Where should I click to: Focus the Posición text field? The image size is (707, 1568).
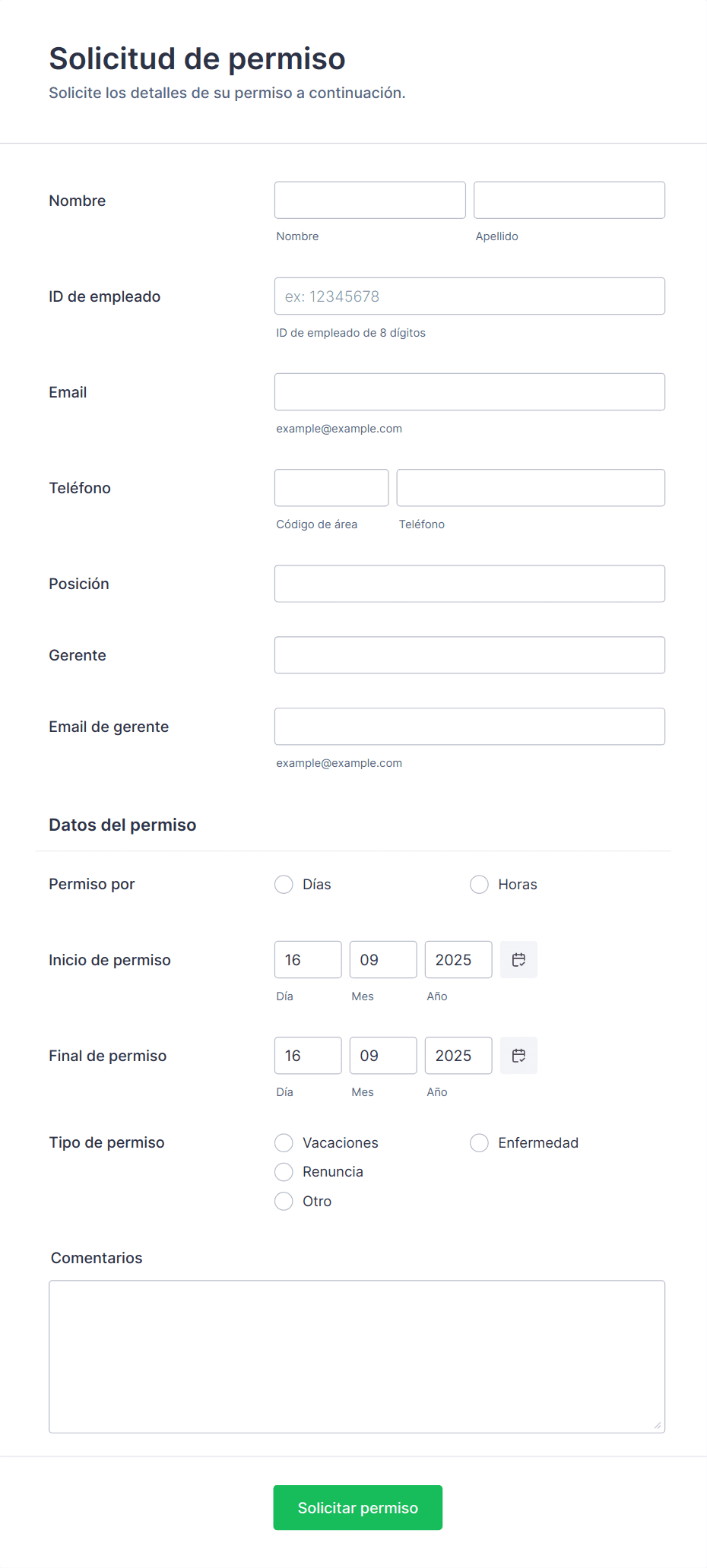[469, 583]
